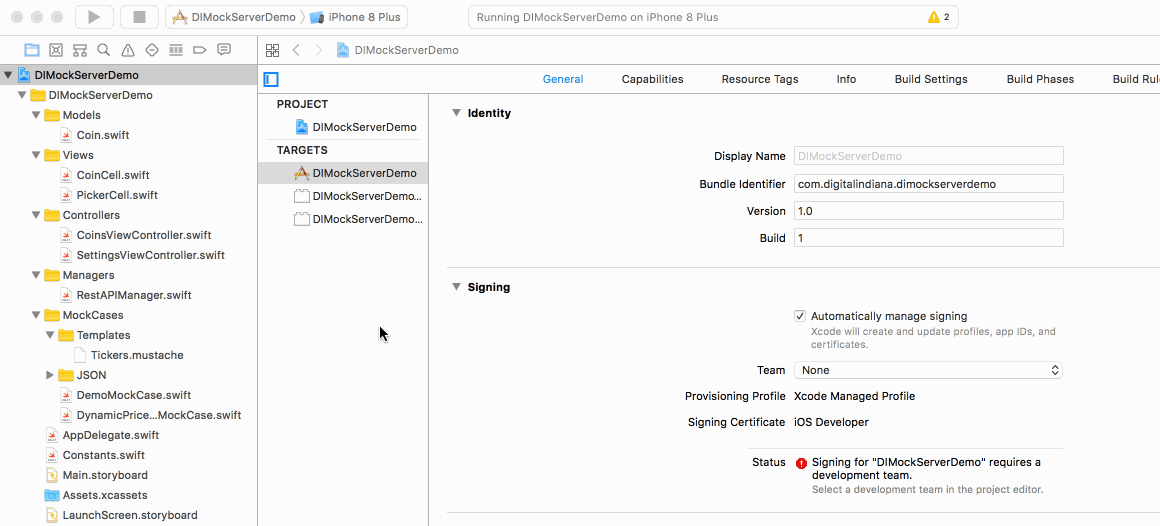Open the Symbol navigator
Screen dimensions: 1160x526
pos(80,50)
